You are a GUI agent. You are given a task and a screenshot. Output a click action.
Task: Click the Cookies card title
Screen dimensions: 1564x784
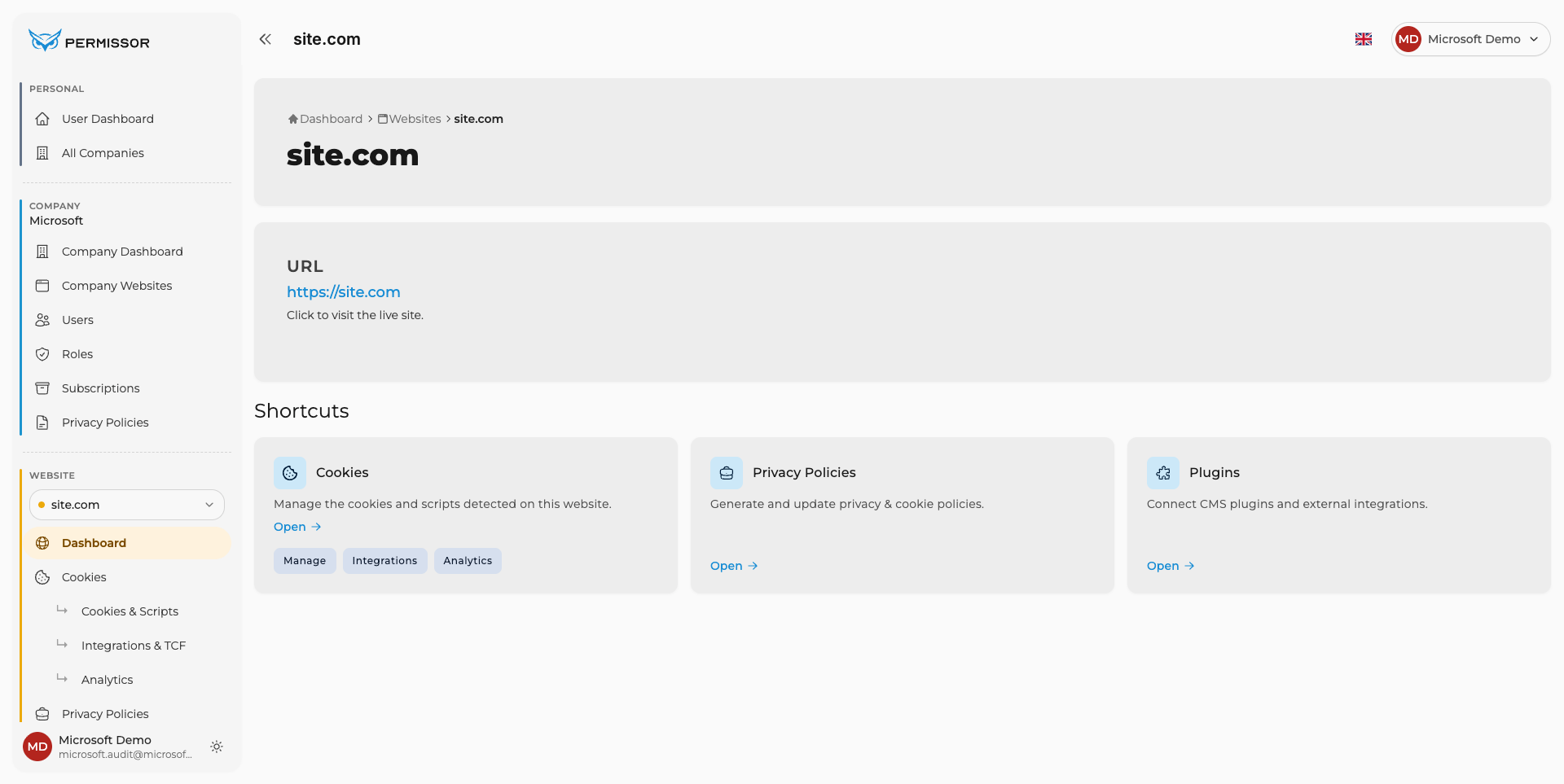point(342,473)
